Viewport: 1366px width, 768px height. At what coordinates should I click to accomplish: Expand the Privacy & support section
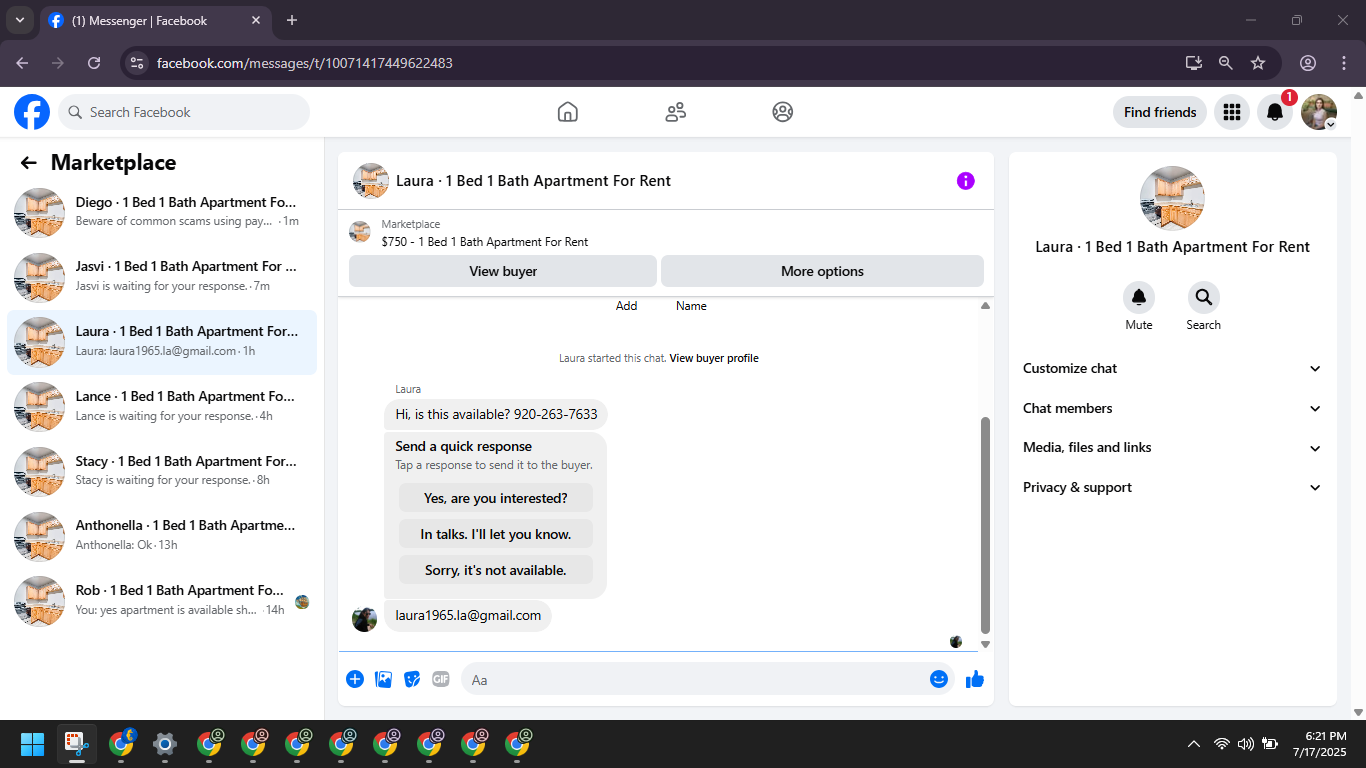[1172, 487]
